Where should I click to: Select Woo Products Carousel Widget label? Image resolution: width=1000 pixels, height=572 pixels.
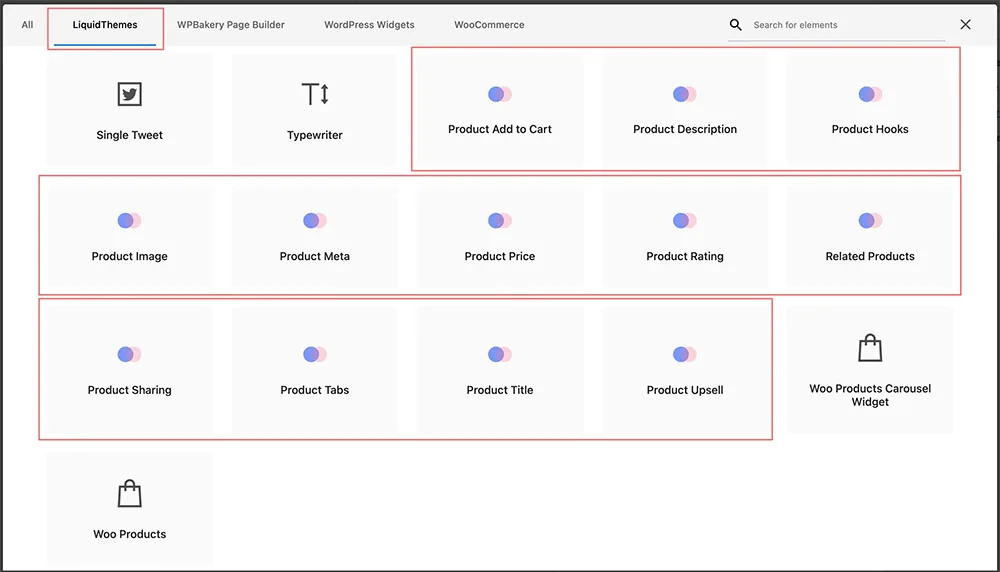pyautogui.click(x=870, y=395)
